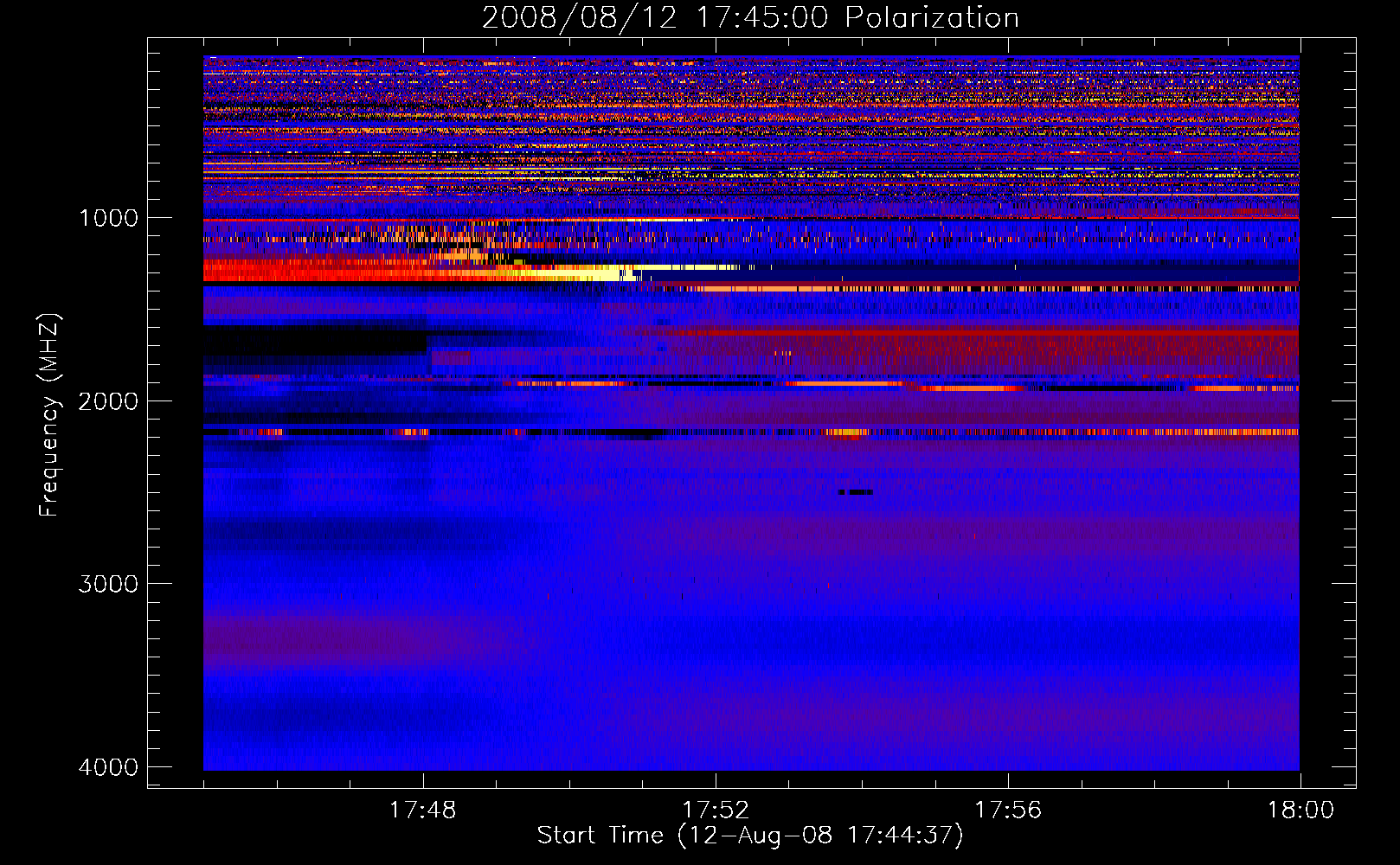Click the 17:52 time tick label
Image resolution: width=1400 pixels, height=865 pixels.
click(716, 811)
